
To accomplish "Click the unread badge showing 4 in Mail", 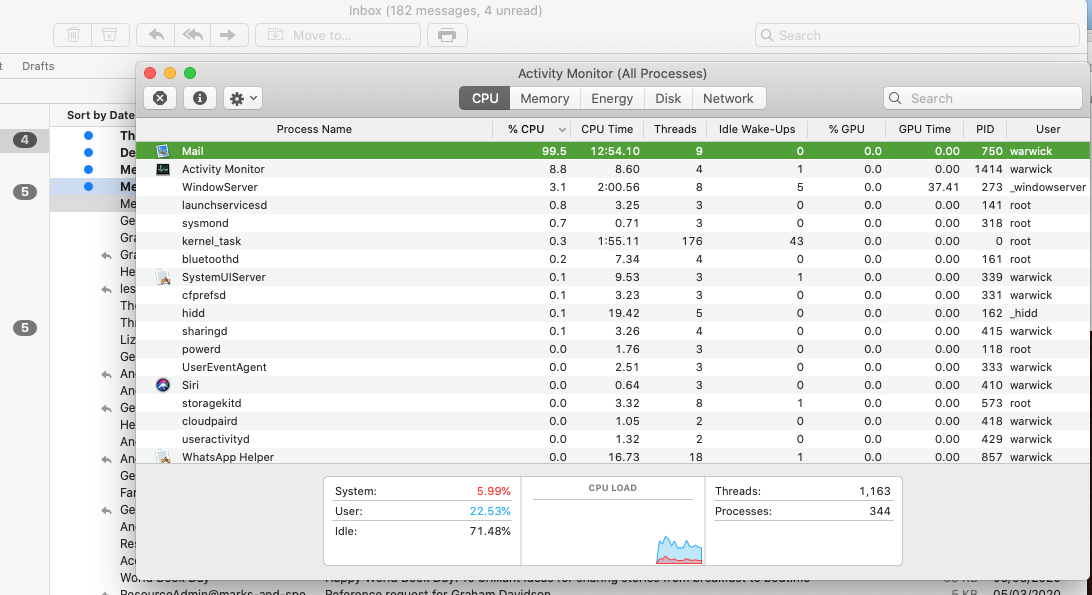I will (x=25, y=139).
